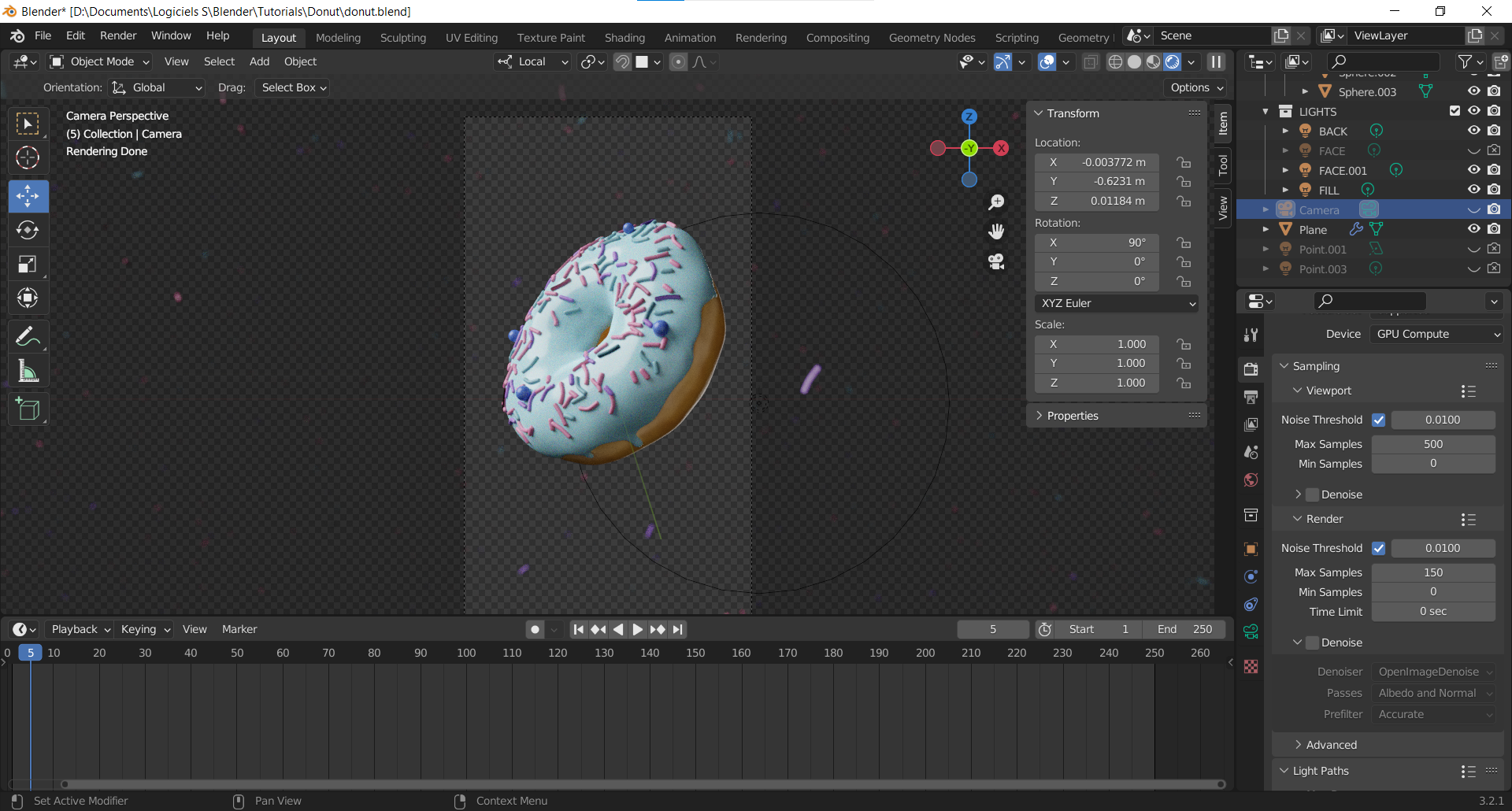This screenshot has height=811, width=1512.
Task: Toggle camera view icon in viewport
Action: click(x=996, y=261)
